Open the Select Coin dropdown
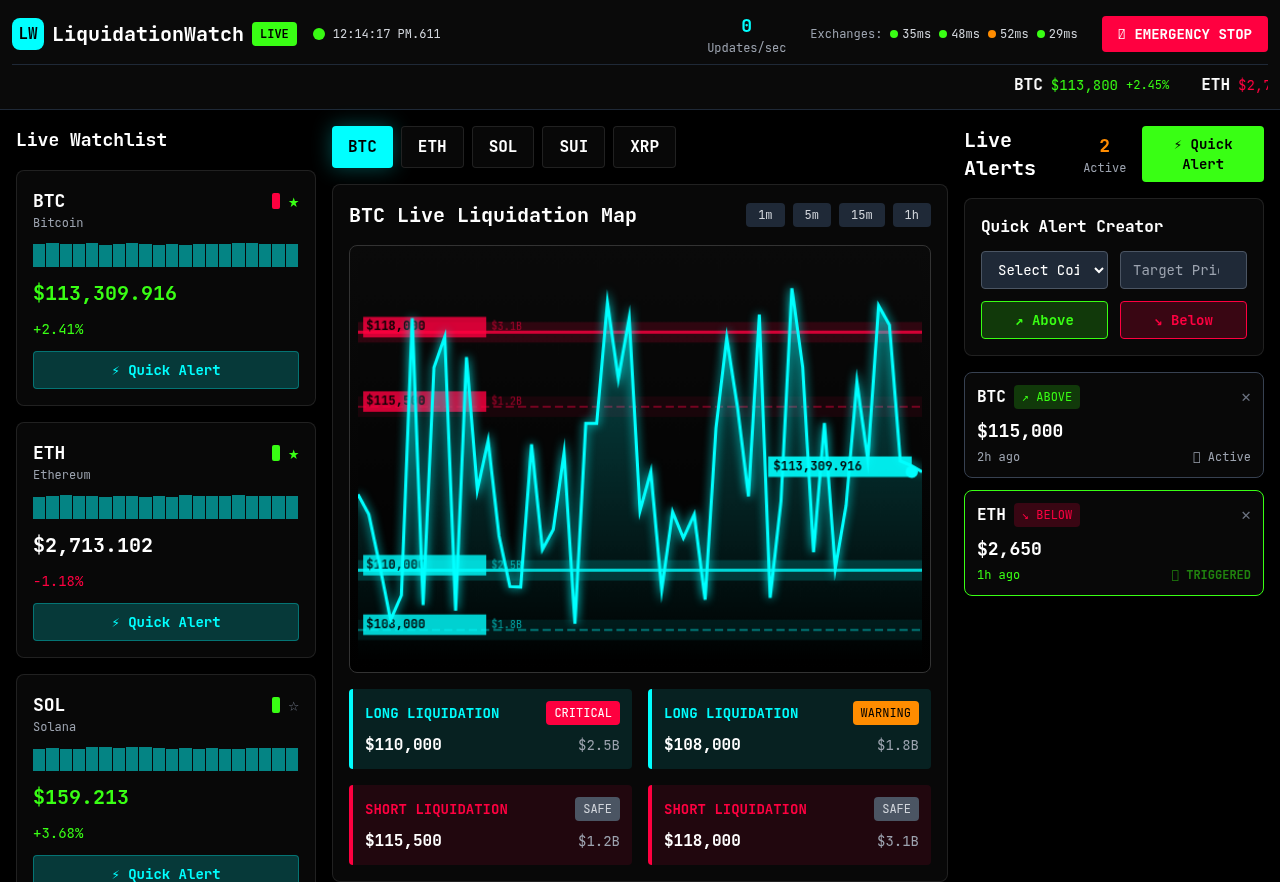This screenshot has width=1280, height=882. pyautogui.click(x=1044, y=270)
